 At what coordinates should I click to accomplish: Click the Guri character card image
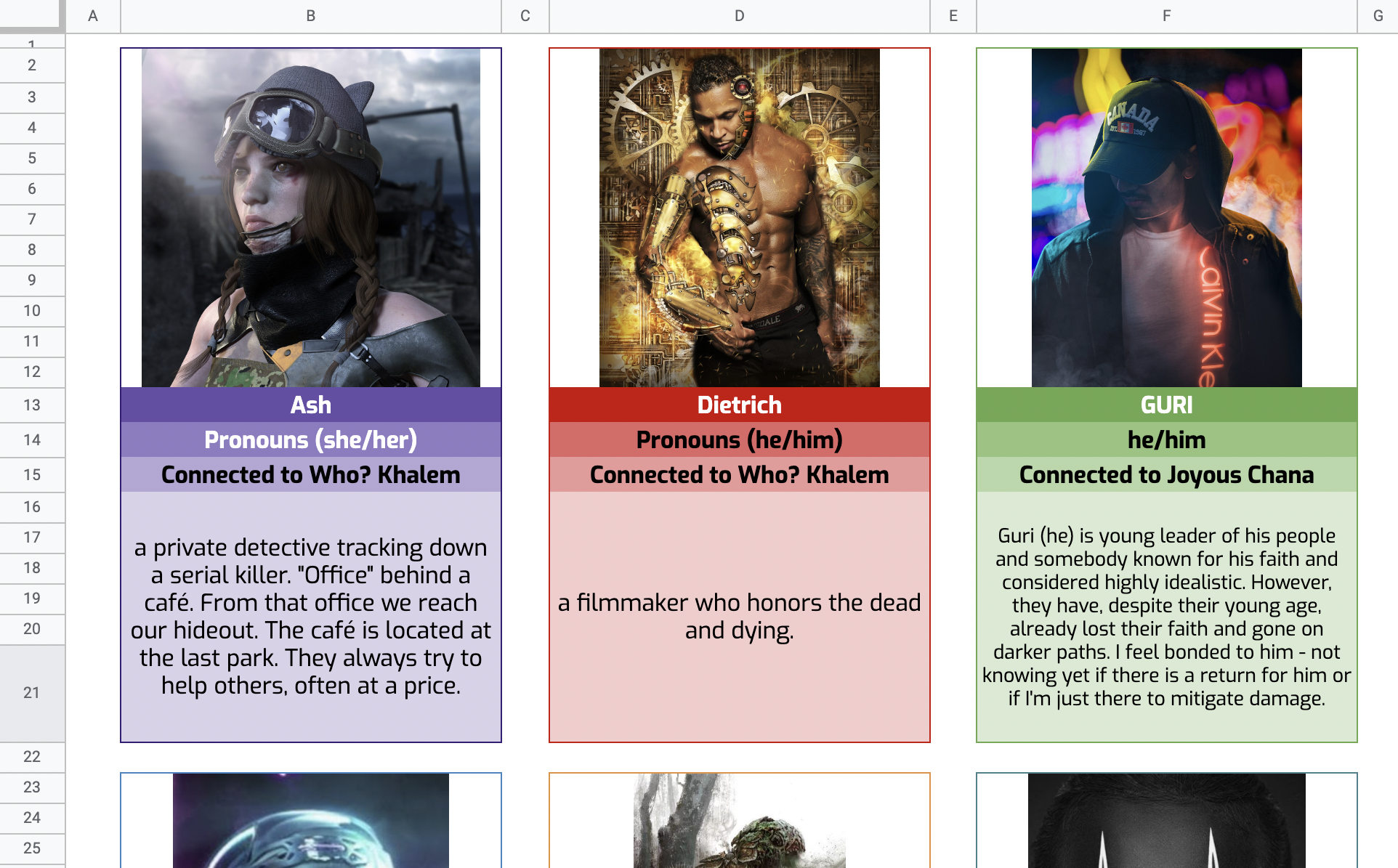click(x=1166, y=219)
